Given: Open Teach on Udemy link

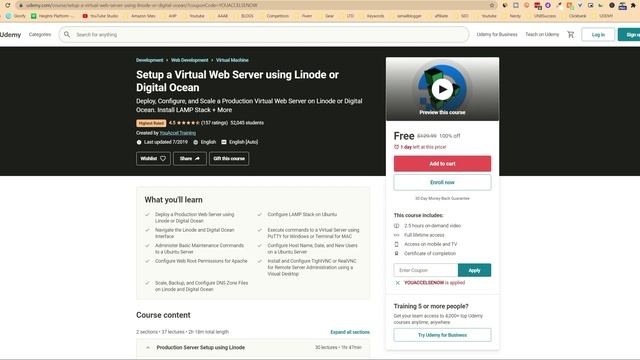Looking at the screenshot, I should pyautogui.click(x=542, y=35).
